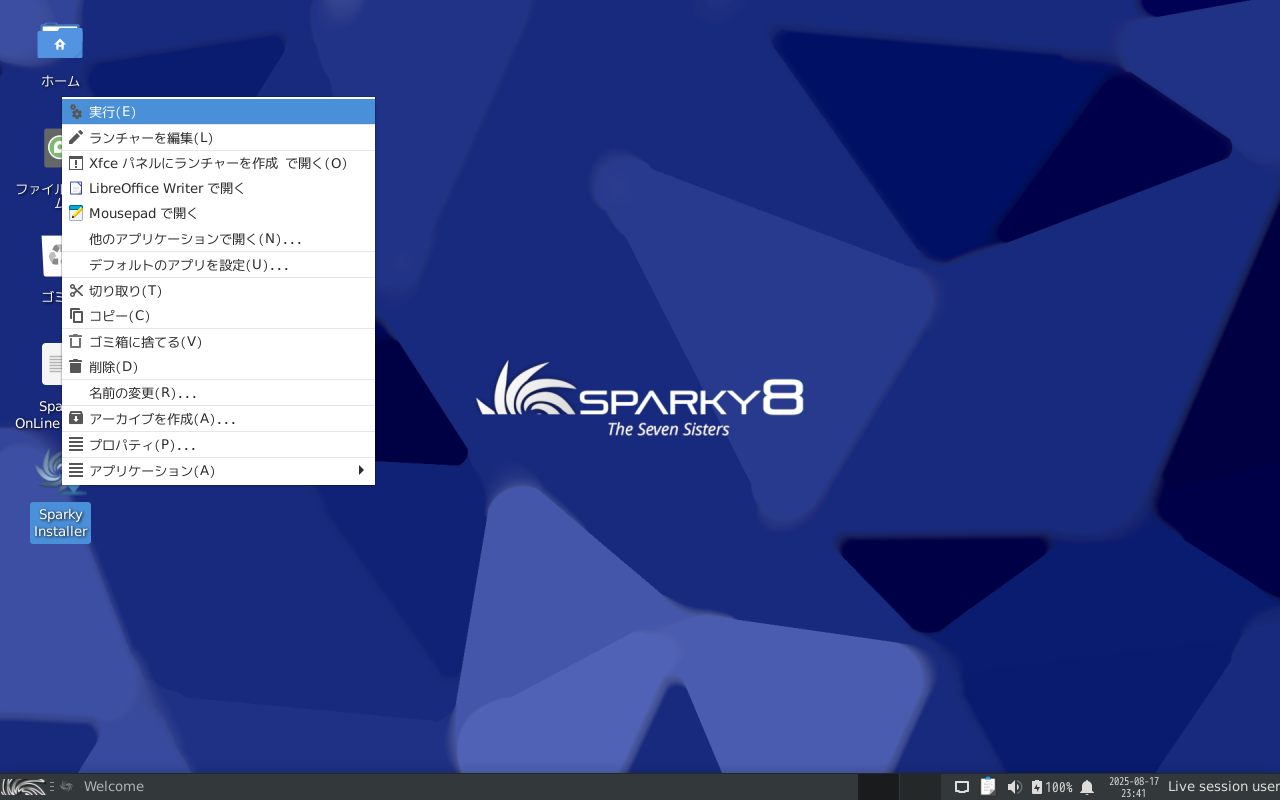Viewport: 1280px width, 800px height.
Task: Click the panel clock showing 23:41
Action: [1133, 787]
